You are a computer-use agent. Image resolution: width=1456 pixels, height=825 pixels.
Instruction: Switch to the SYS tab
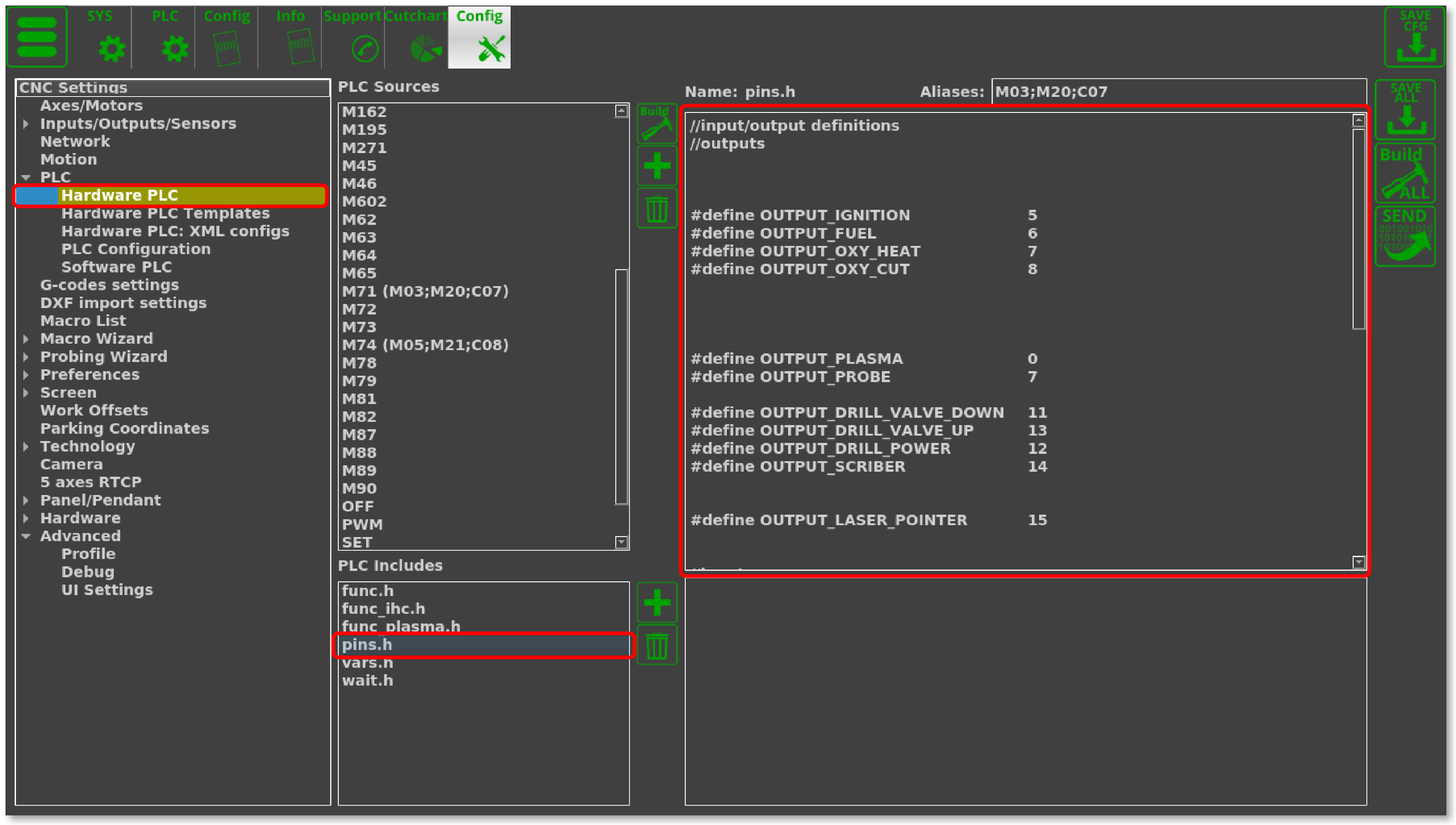pyautogui.click(x=100, y=37)
